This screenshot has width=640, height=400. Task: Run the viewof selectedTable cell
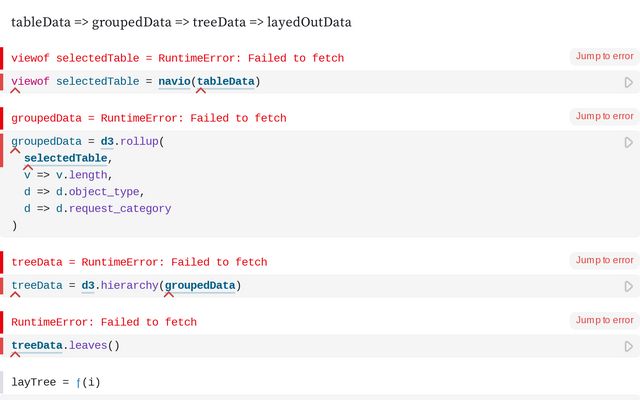click(628, 83)
